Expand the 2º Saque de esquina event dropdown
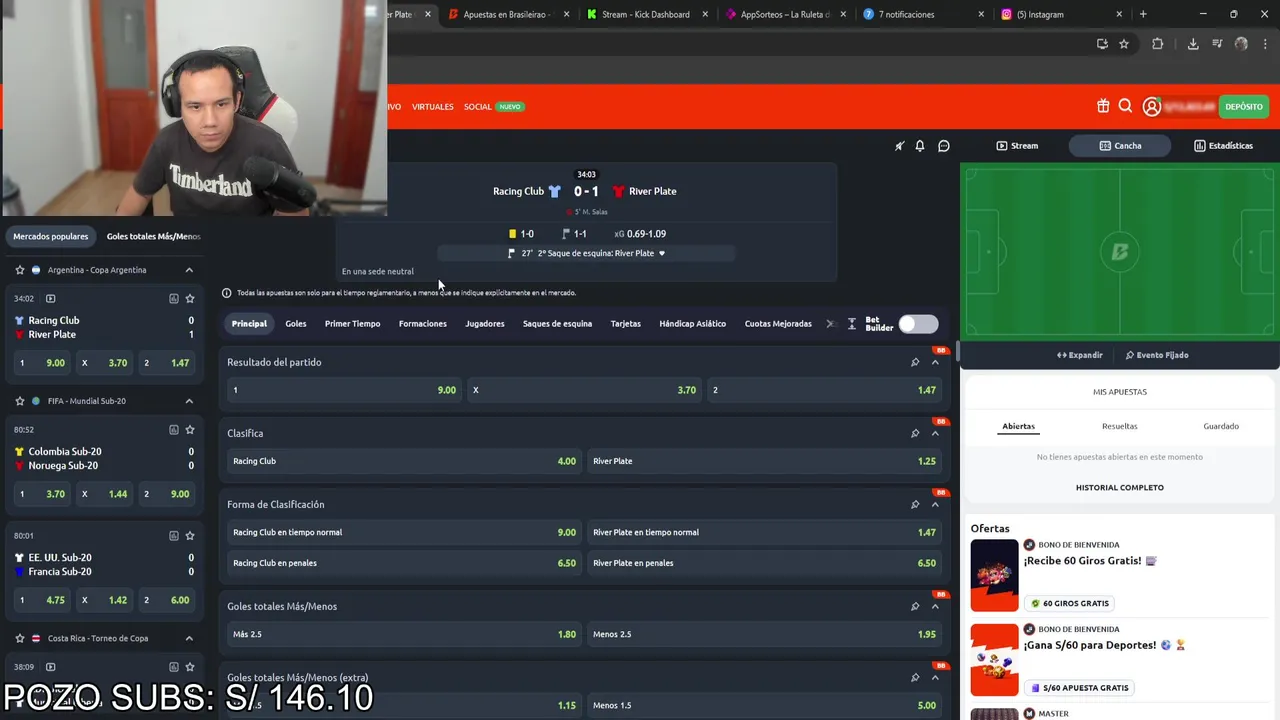This screenshot has height=720, width=1280. click(661, 253)
